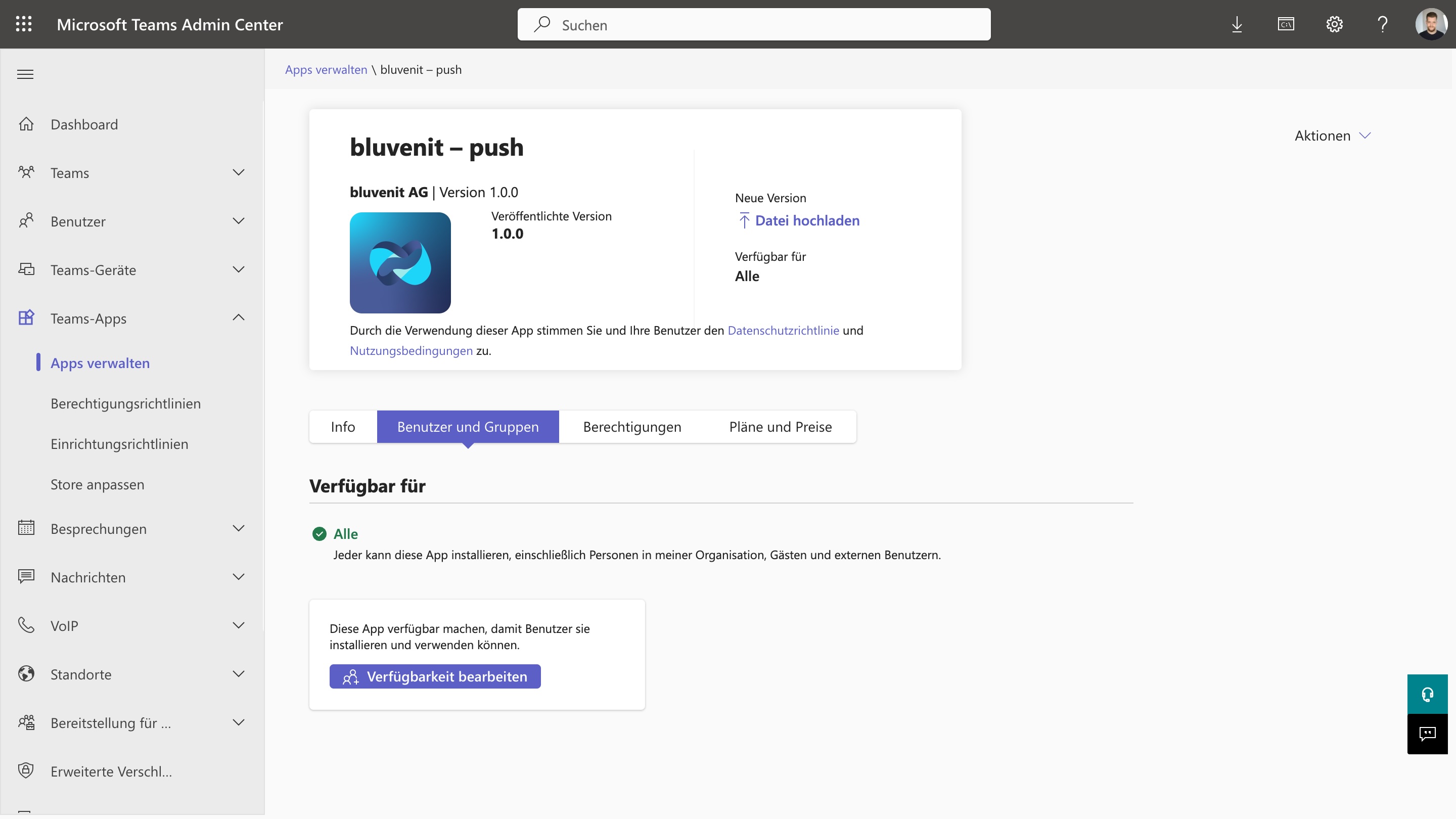Open the Aktionen dropdown

[1333, 135]
